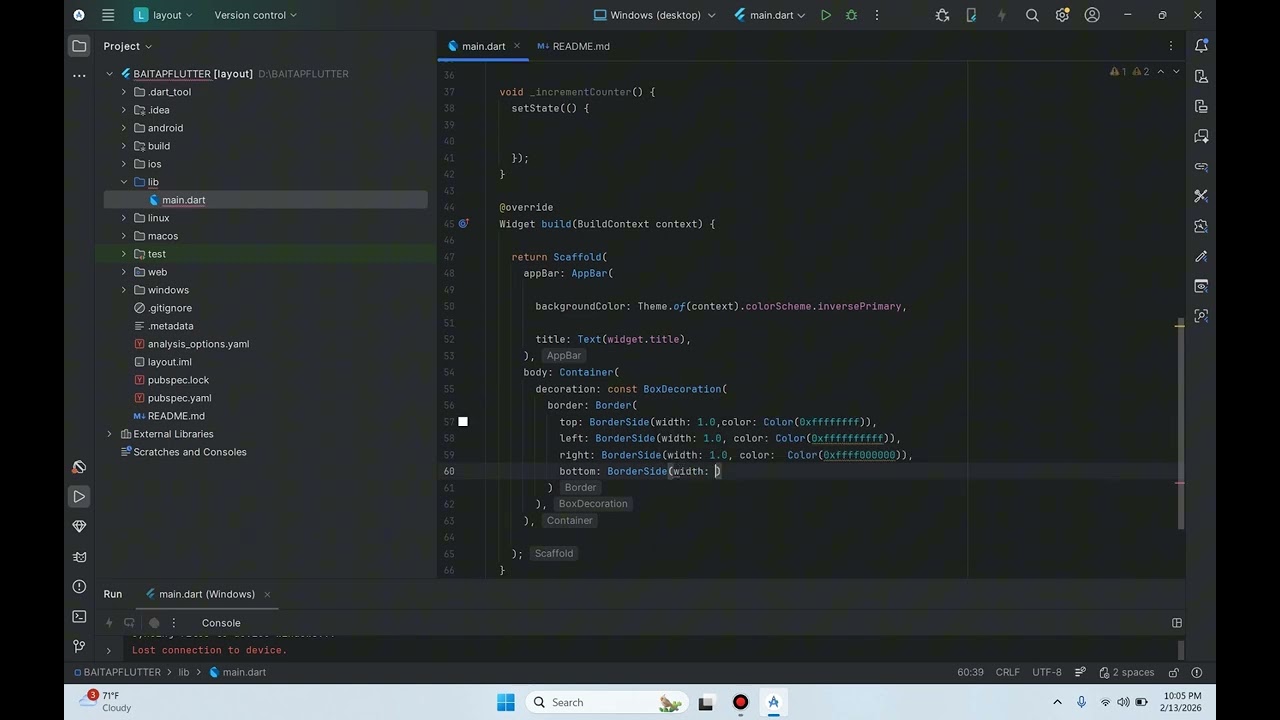Click the 60:39 cursor position indicator
Viewport: 1280px width, 720px height.
coord(970,673)
